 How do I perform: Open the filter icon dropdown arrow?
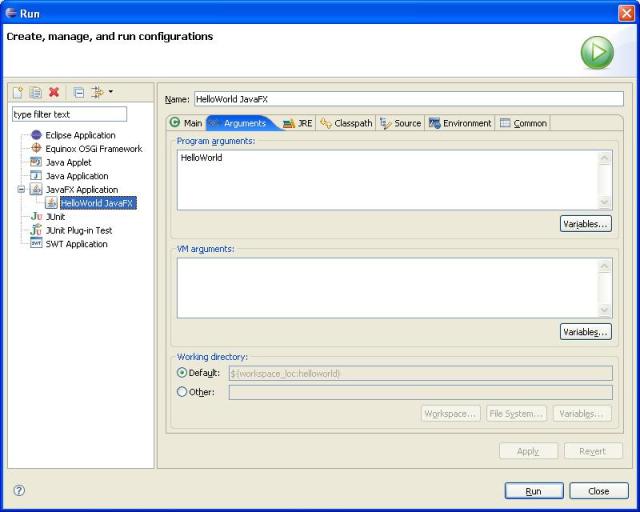point(111,92)
